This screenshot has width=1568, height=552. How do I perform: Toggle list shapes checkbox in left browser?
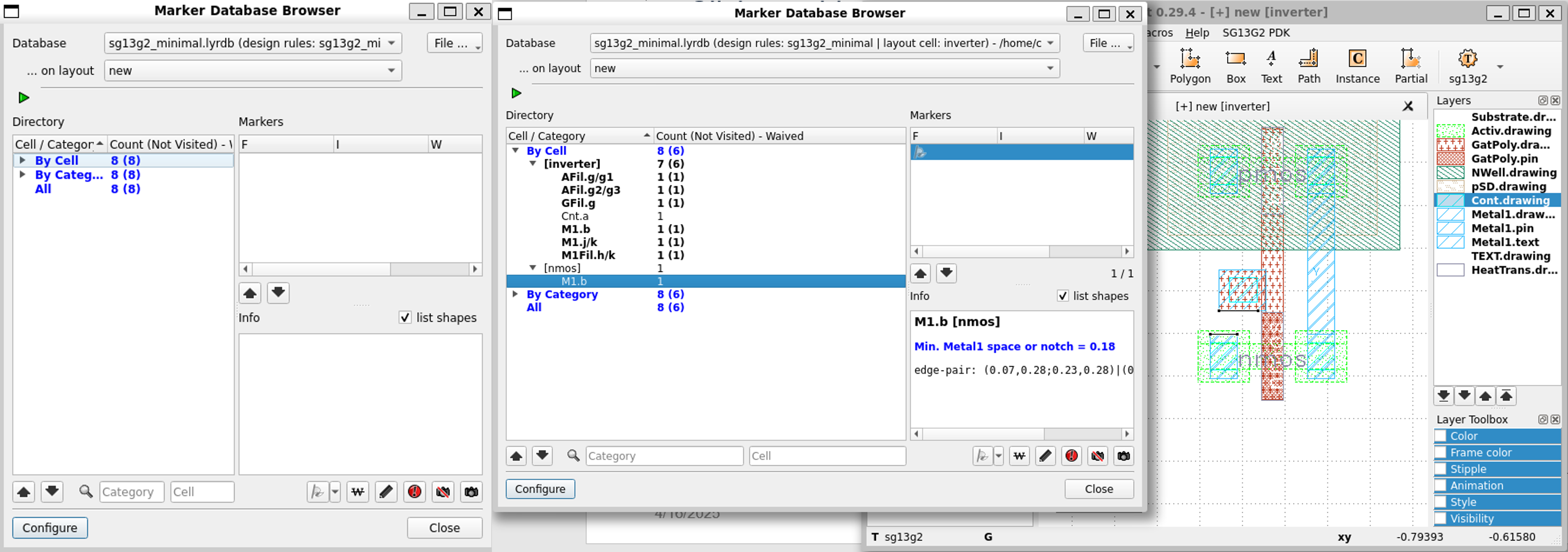point(405,318)
